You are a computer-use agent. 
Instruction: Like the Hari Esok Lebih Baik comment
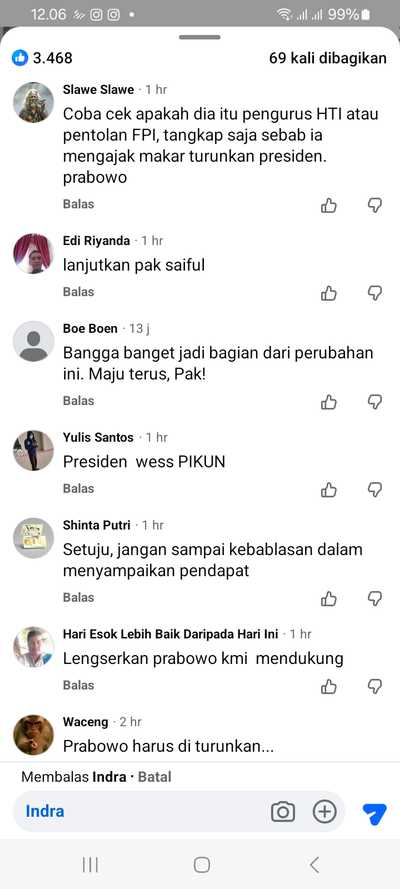[329, 687]
